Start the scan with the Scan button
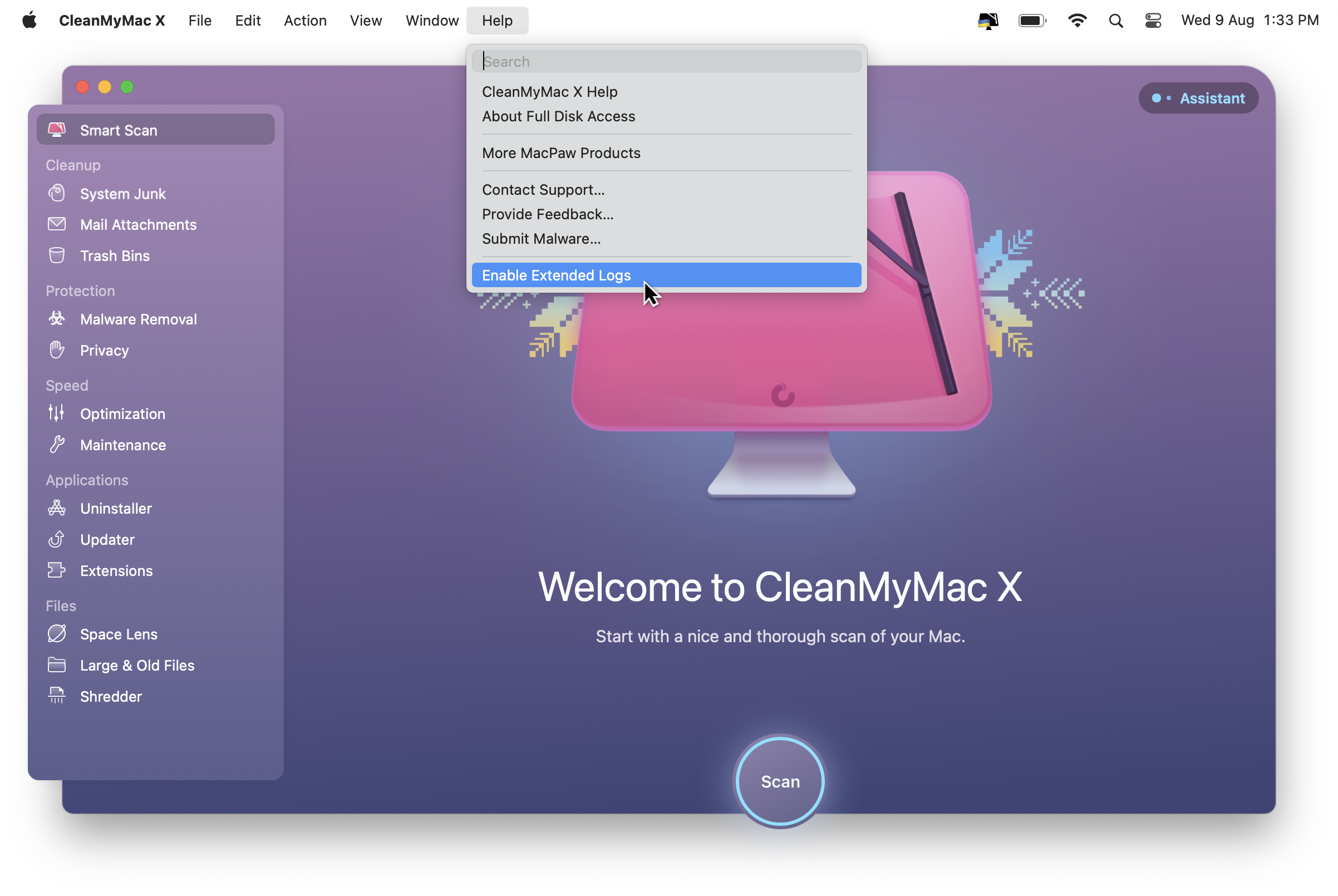This screenshot has width=1338, height=896. 780,781
